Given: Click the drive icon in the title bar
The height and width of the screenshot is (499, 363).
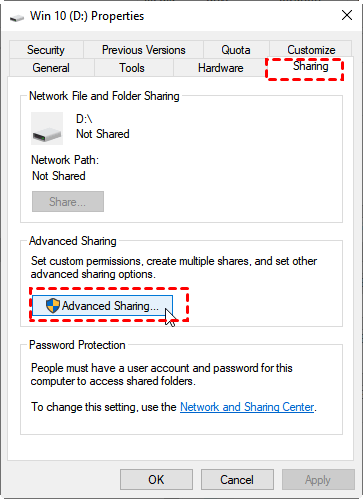Looking at the screenshot, I should (16, 18).
